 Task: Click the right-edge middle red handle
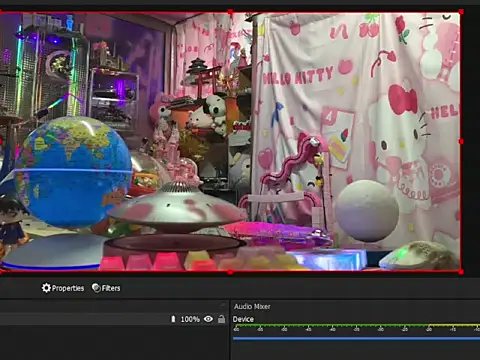[461, 142]
